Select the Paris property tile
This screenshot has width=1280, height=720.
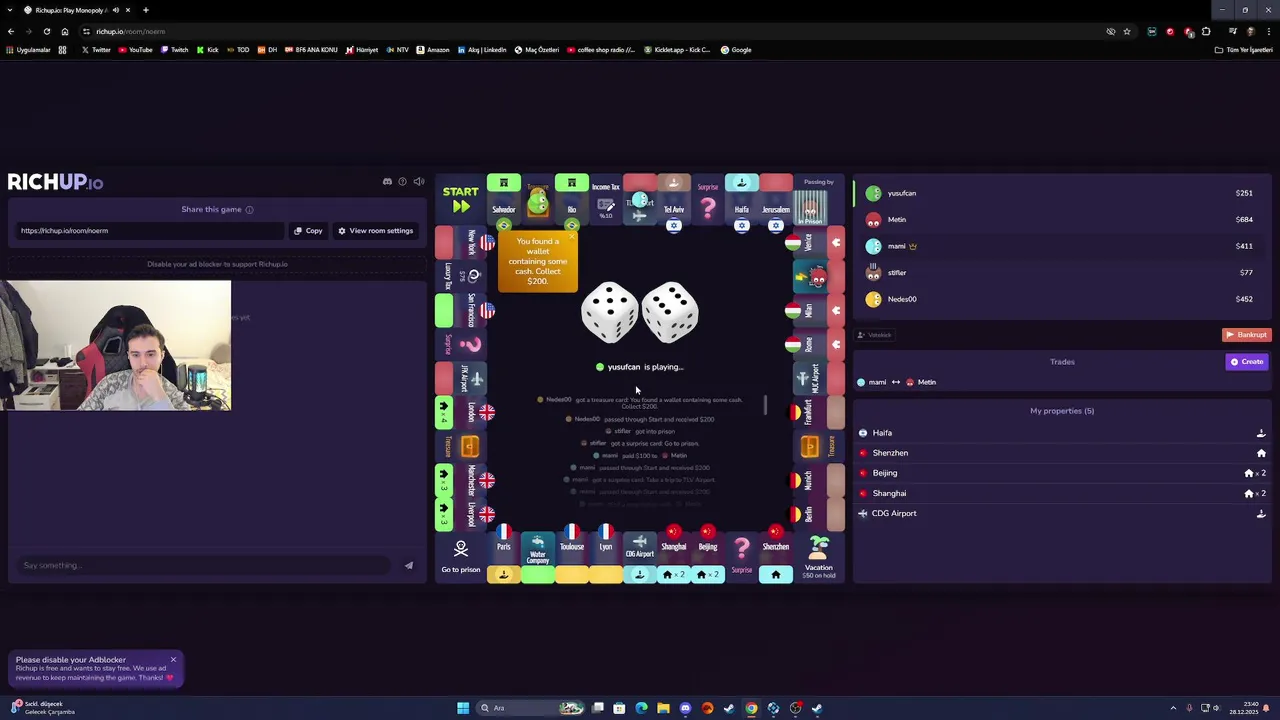(503, 558)
